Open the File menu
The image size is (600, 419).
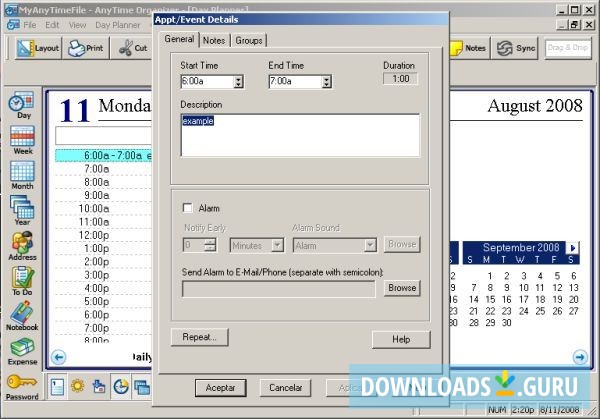29,25
